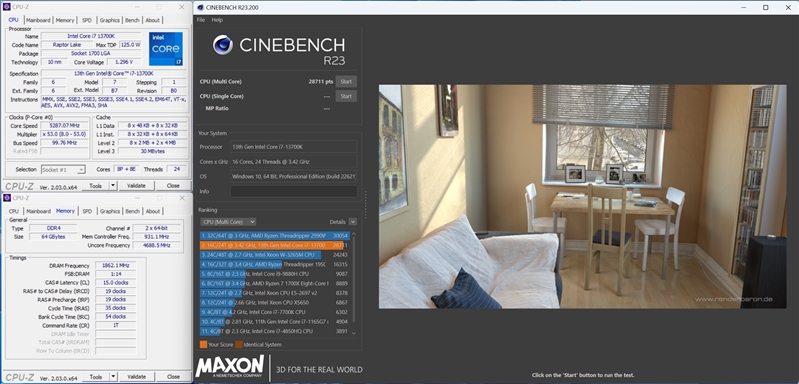Expand the ranking Details arrow
This screenshot has width=799, height=384.
tap(353, 222)
